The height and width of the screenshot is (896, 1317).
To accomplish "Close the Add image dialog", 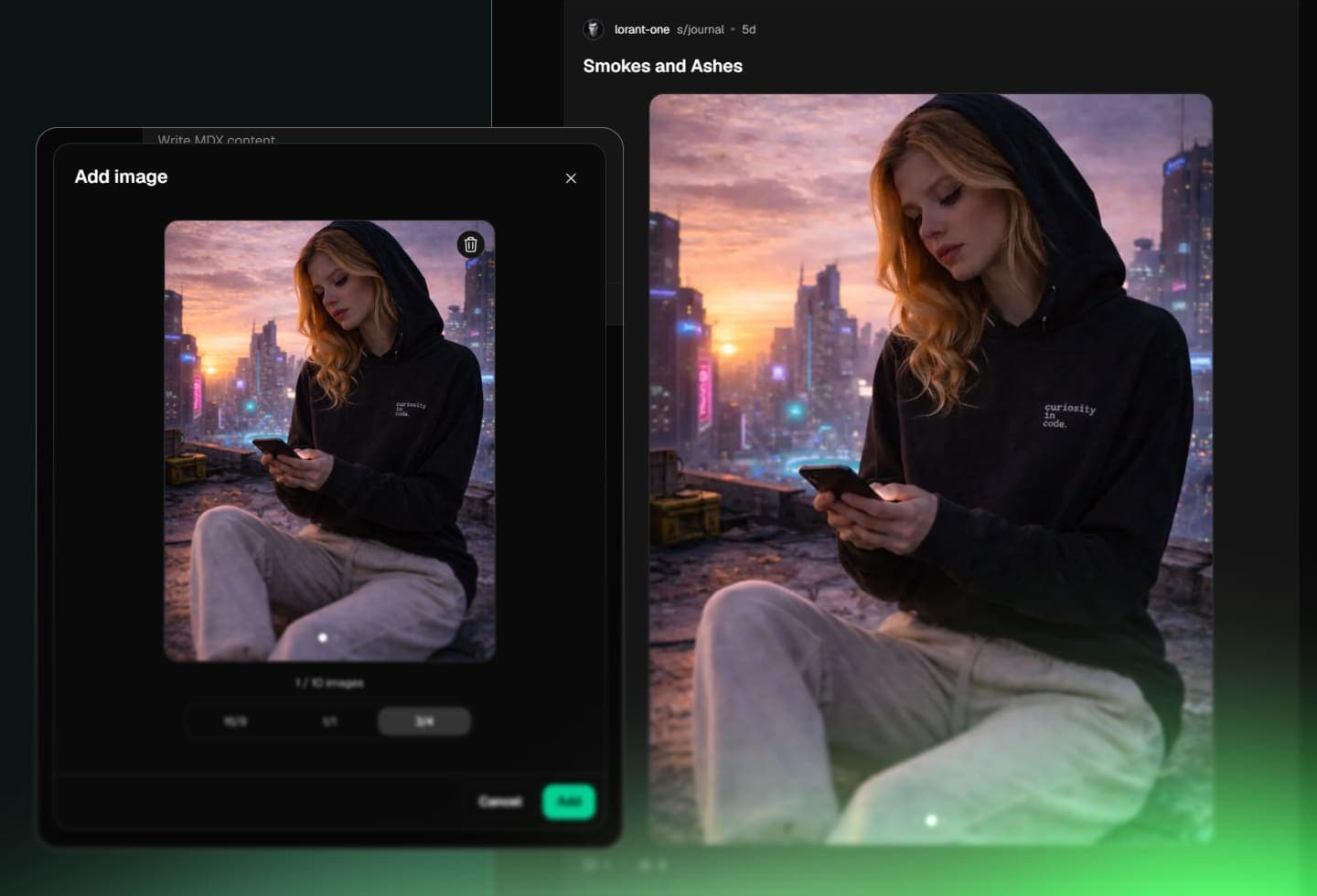I will 571,178.
